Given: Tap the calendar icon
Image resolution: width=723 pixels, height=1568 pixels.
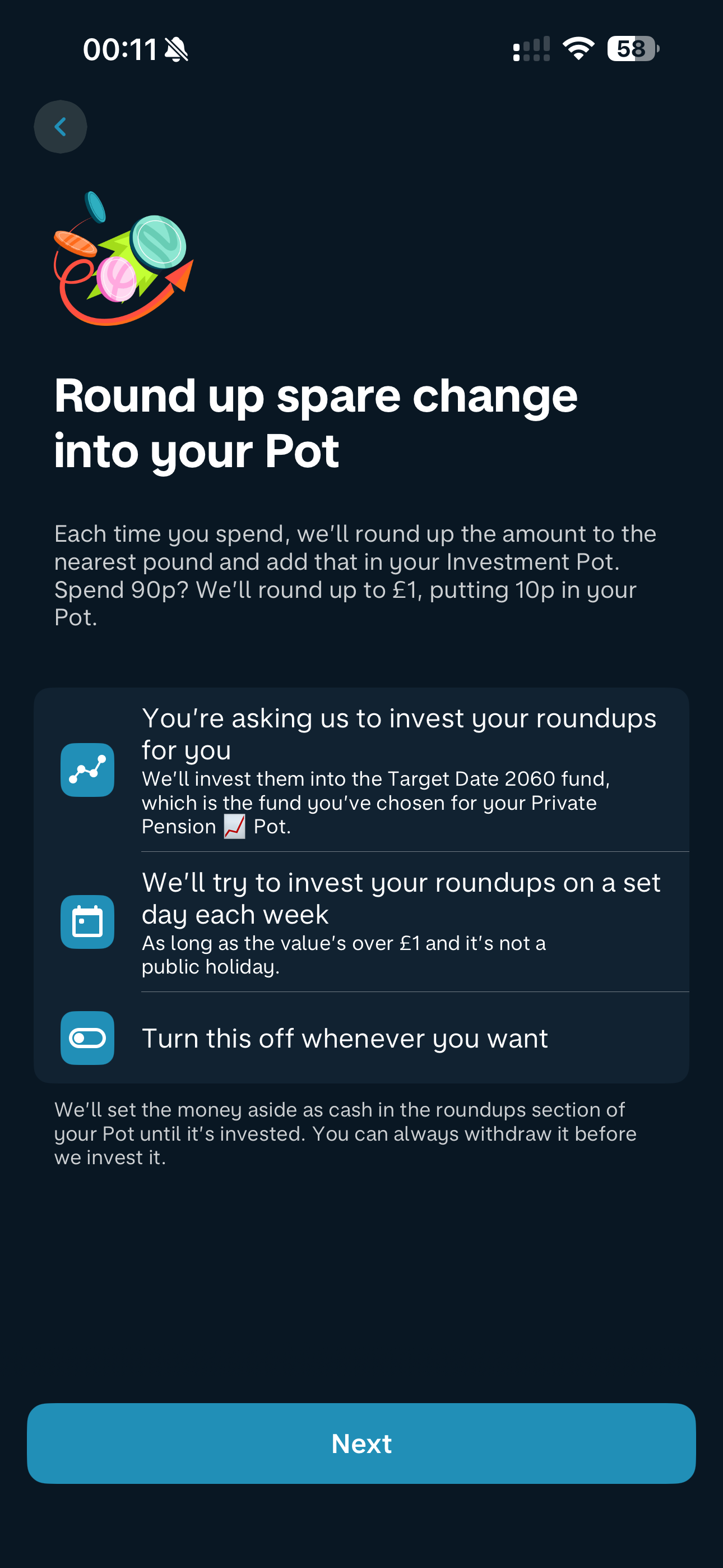Looking at the screenshot, I should pyautogui.click(x=87, y=921).
